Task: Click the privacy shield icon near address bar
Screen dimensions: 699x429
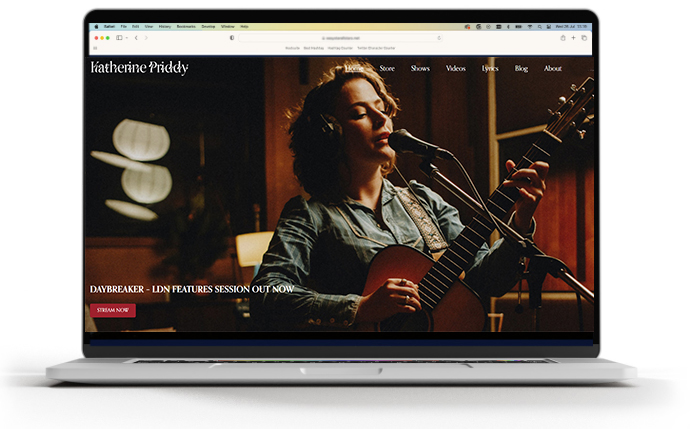Action: 232,38
